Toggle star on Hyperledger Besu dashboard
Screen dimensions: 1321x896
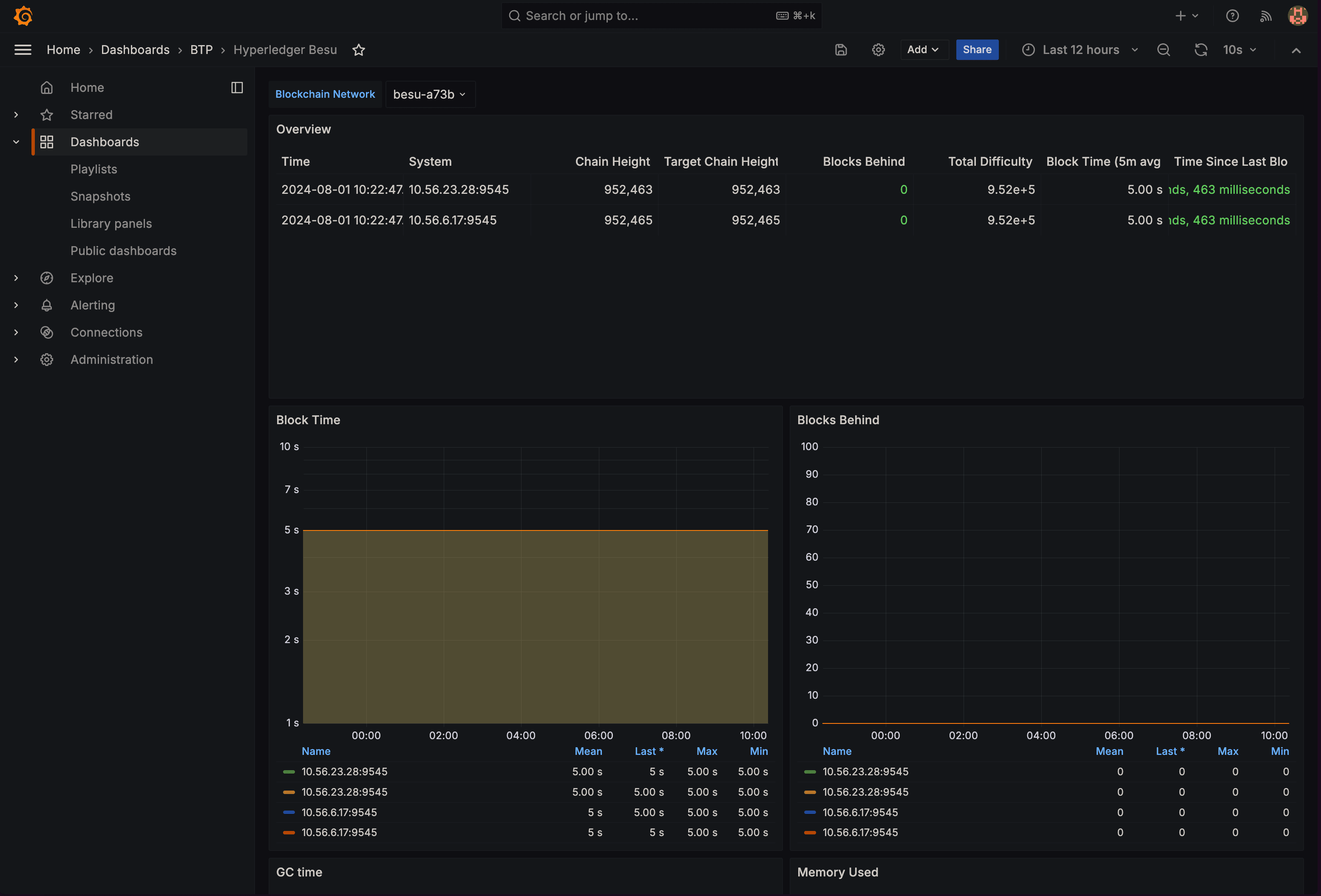(x=358, y=49)
